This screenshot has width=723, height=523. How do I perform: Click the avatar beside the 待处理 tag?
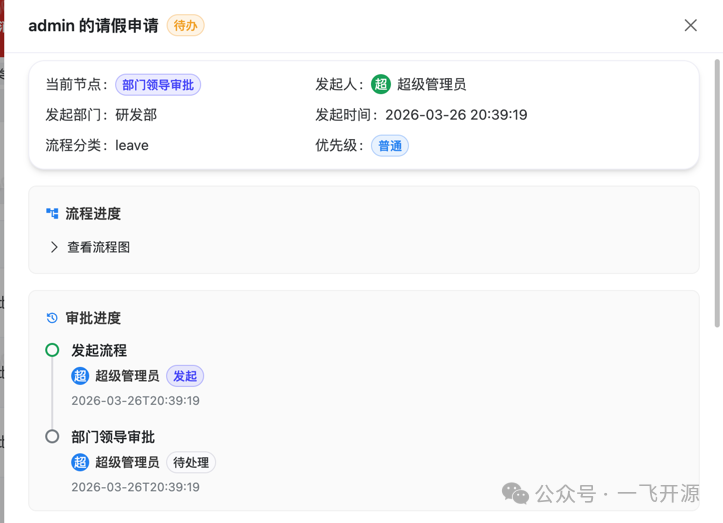click(x=80, y=462)
